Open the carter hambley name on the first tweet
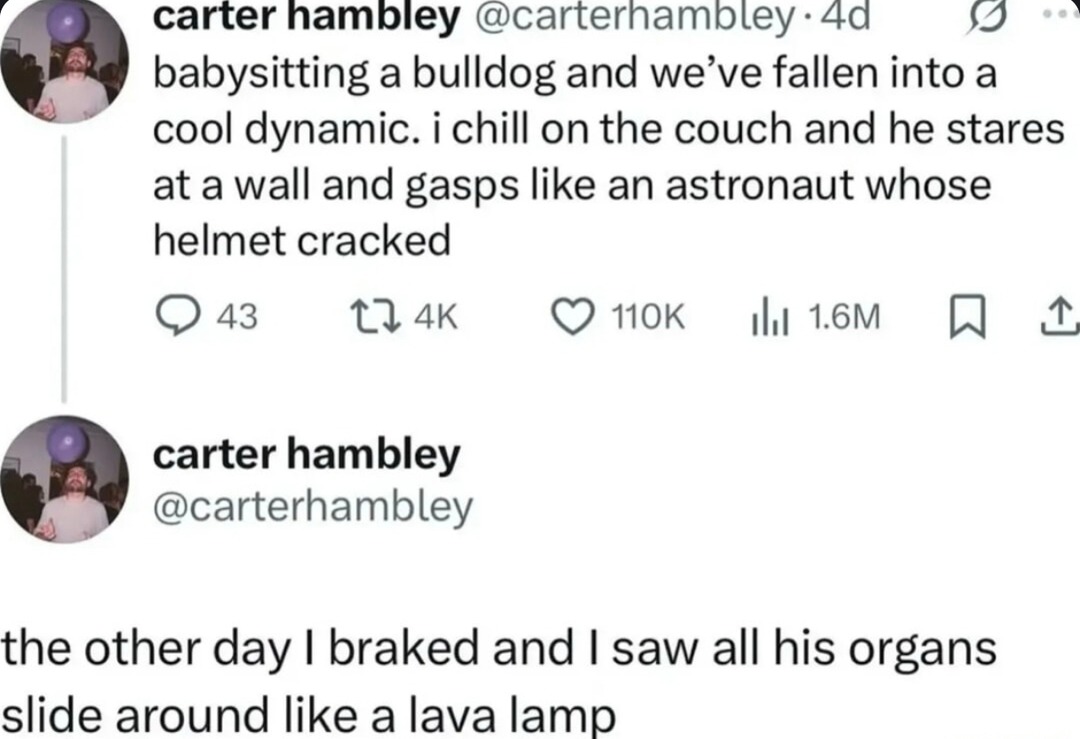The height and width of the screenshot is (739, 1080). tap(306, 17)
